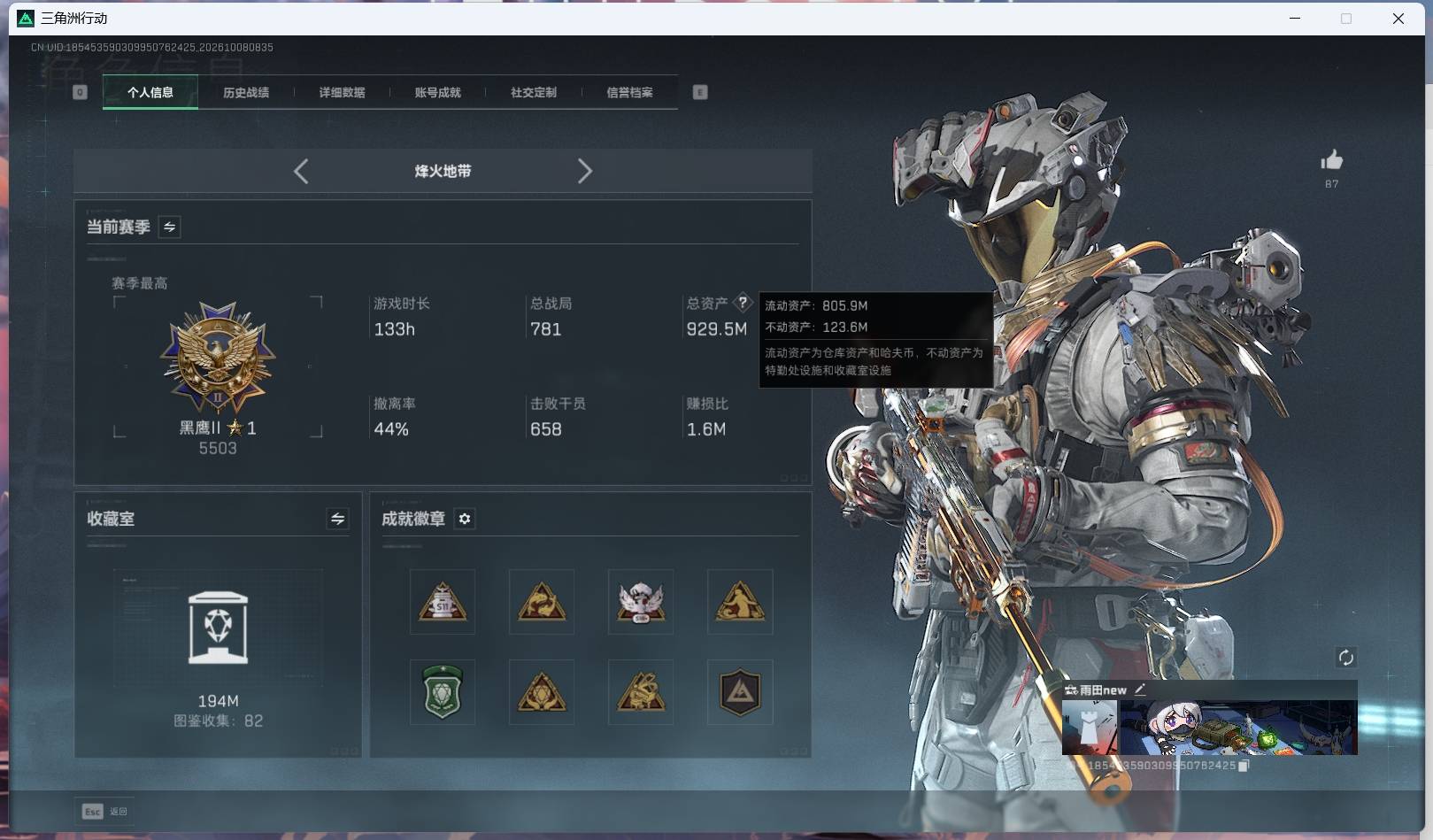Switch to the 历史战绩 tab
1433x840 pixels.
[246, 92]
